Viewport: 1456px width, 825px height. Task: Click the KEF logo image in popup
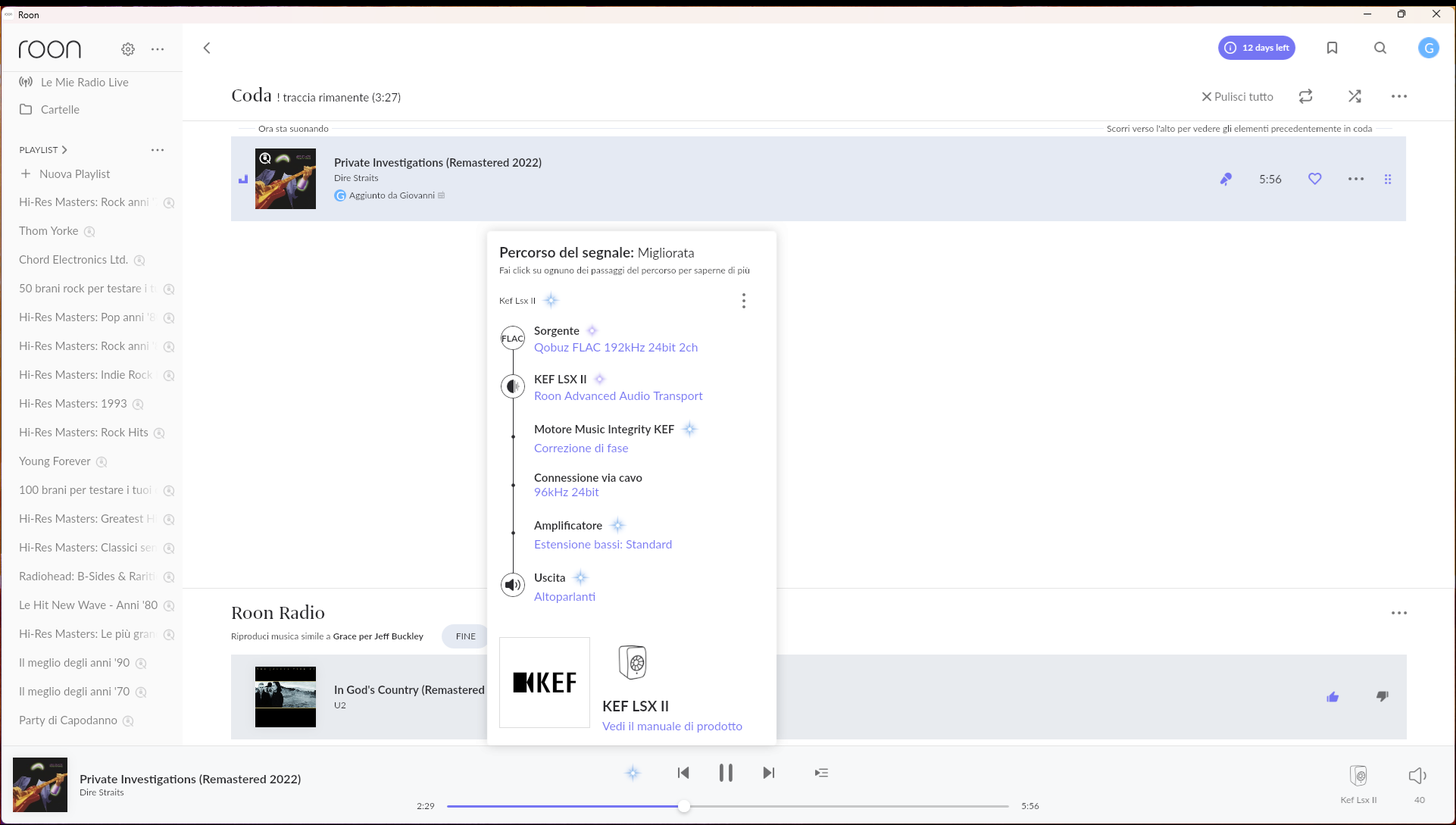click(545, 683)
